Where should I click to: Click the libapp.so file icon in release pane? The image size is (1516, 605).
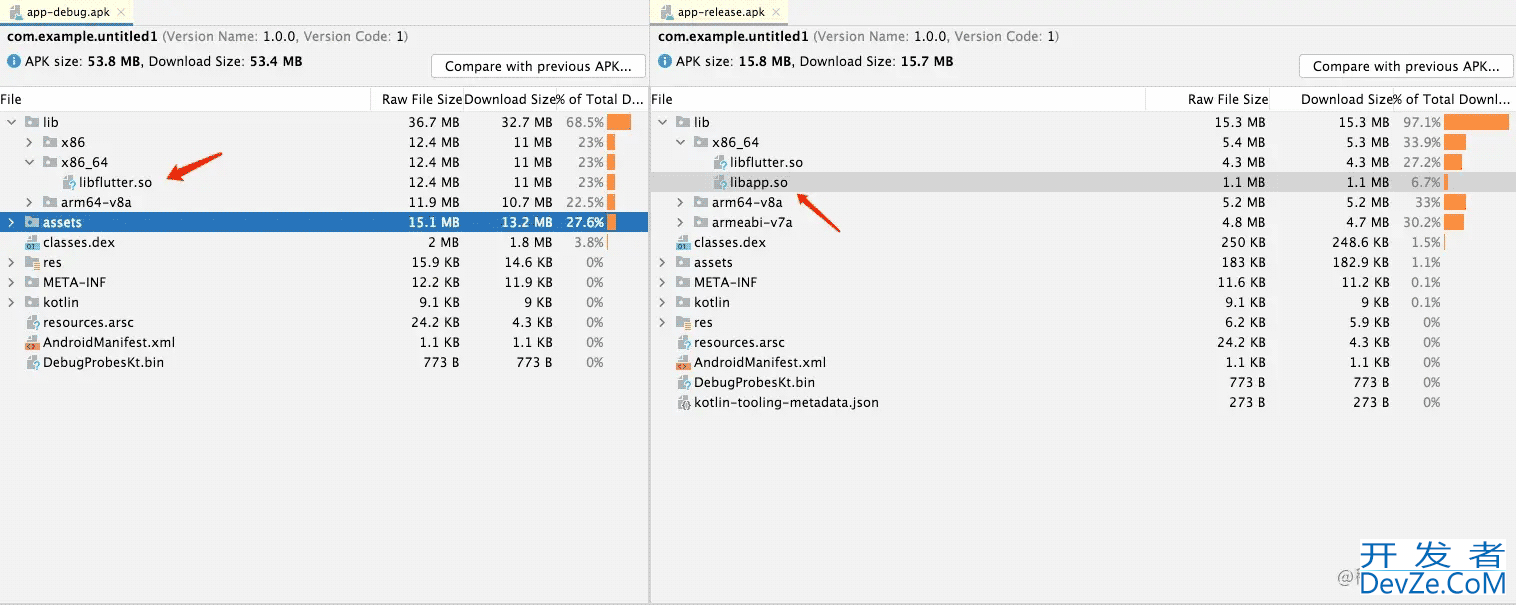pos(720,182)
